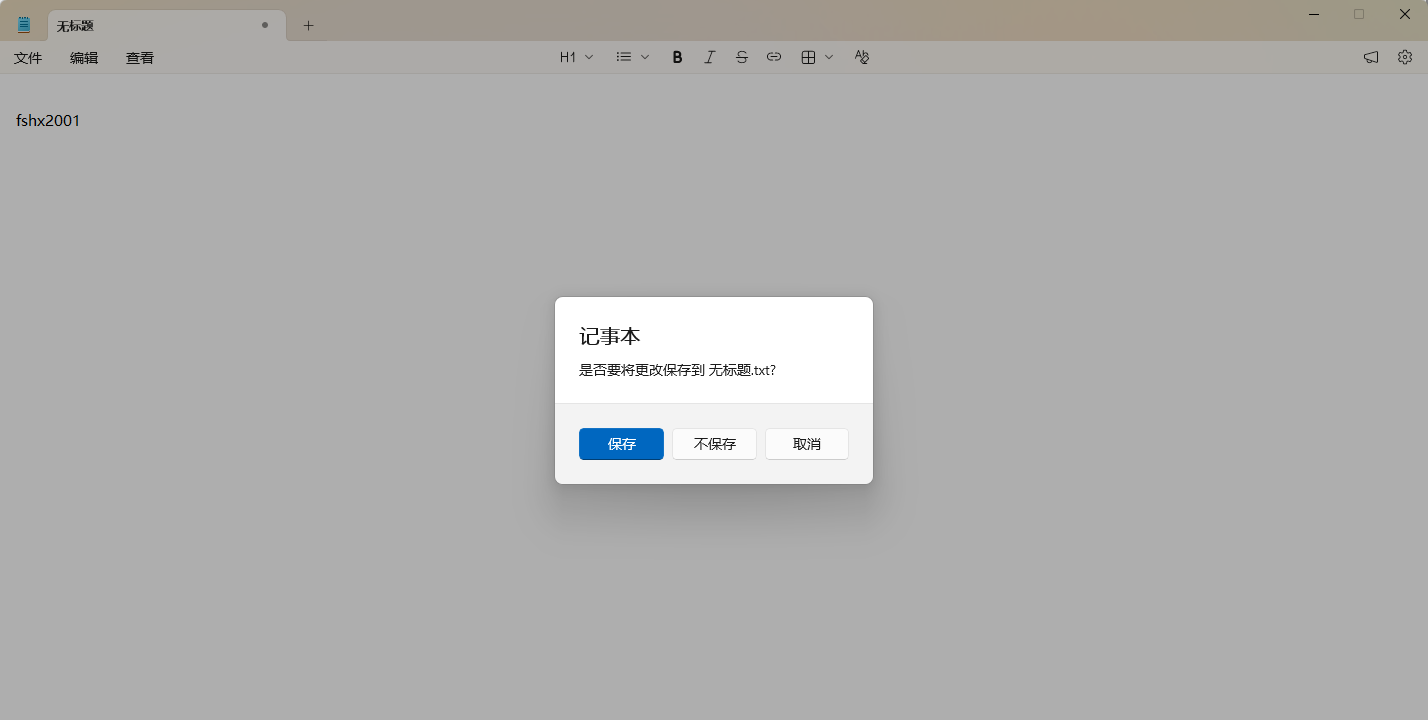Click the Notepad app icon in the title bar
Viewport: 1428px width, 720px height.
pyautogui.click(x=22, y=23)
